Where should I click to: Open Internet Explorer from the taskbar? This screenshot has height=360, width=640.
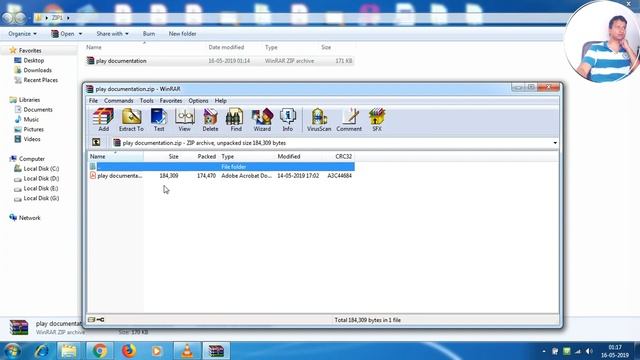[x=42, y=351]
